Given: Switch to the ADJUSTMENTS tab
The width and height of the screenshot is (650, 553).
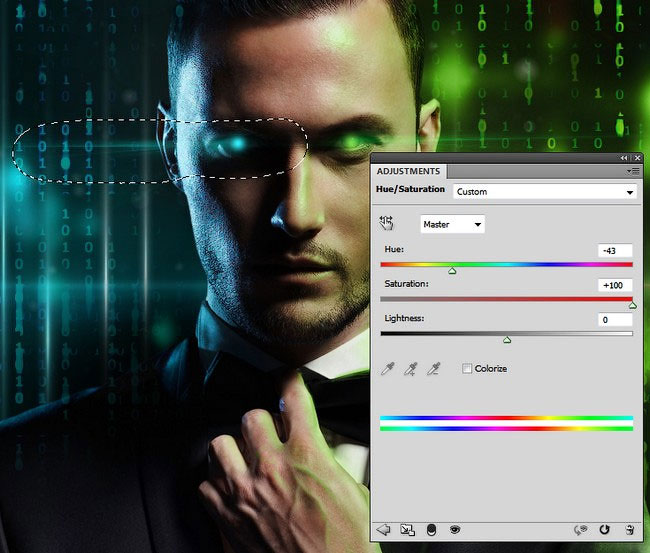Looking at the screenshot, I should [x=408, y=171].
